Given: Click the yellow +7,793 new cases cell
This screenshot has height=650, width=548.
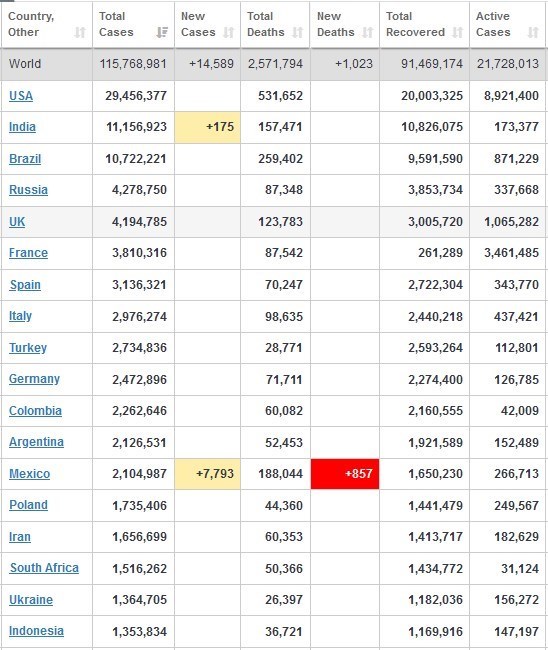Looking at the screenshot, I should (x=207, y=474).
